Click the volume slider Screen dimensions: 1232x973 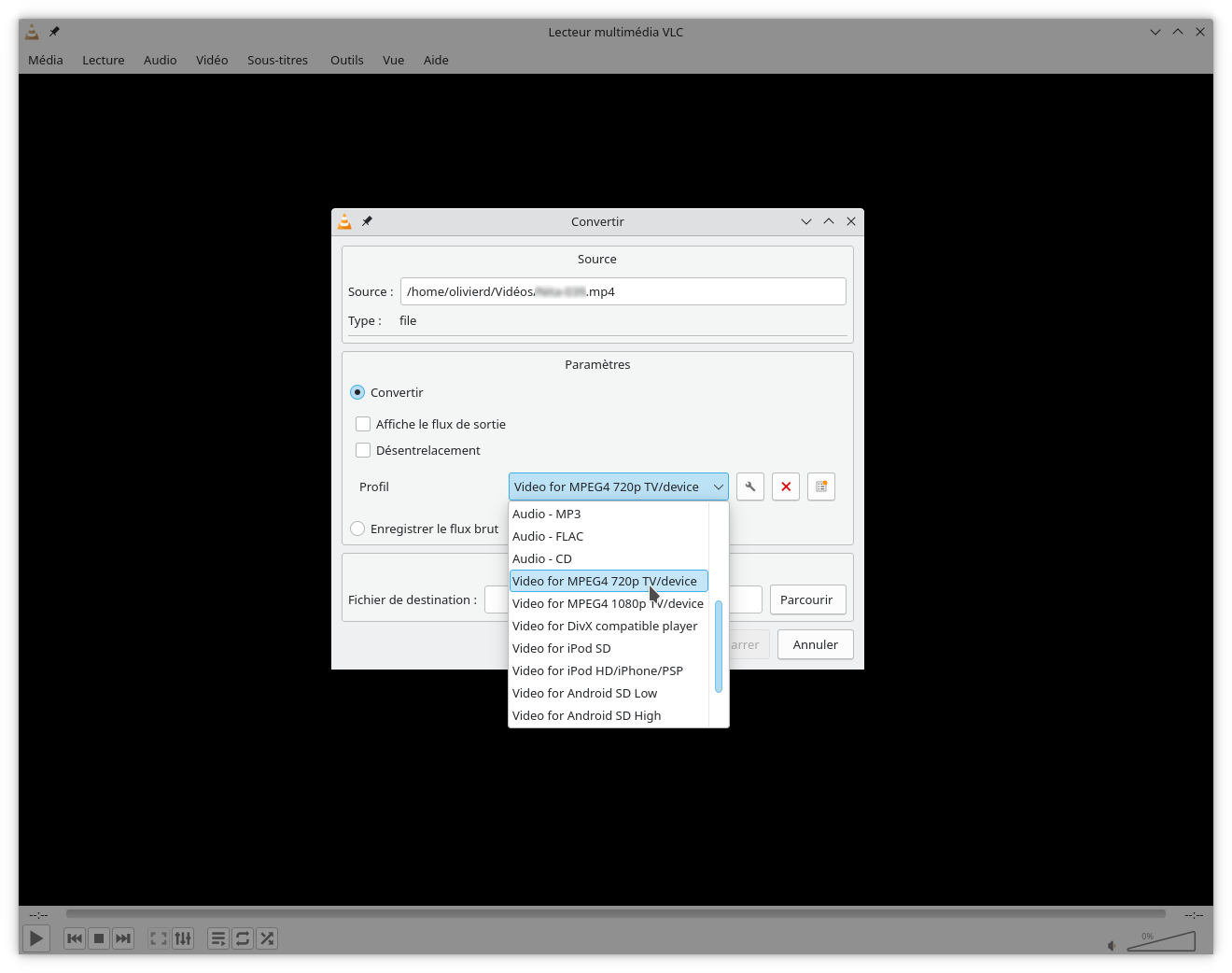[1161, 942]
